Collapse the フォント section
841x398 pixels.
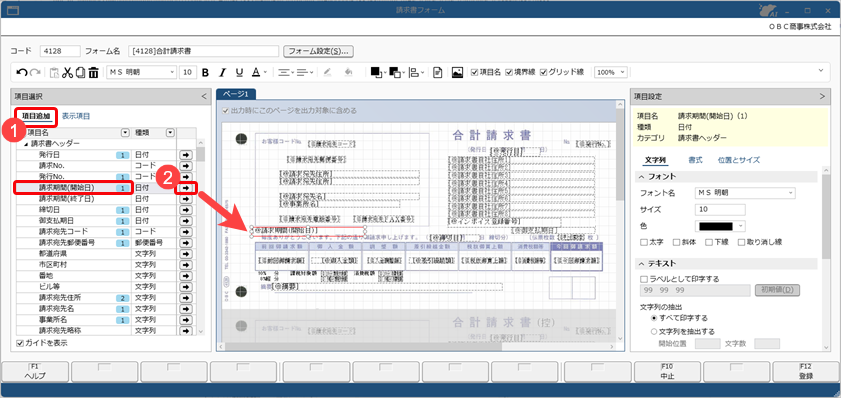(641, 176)
